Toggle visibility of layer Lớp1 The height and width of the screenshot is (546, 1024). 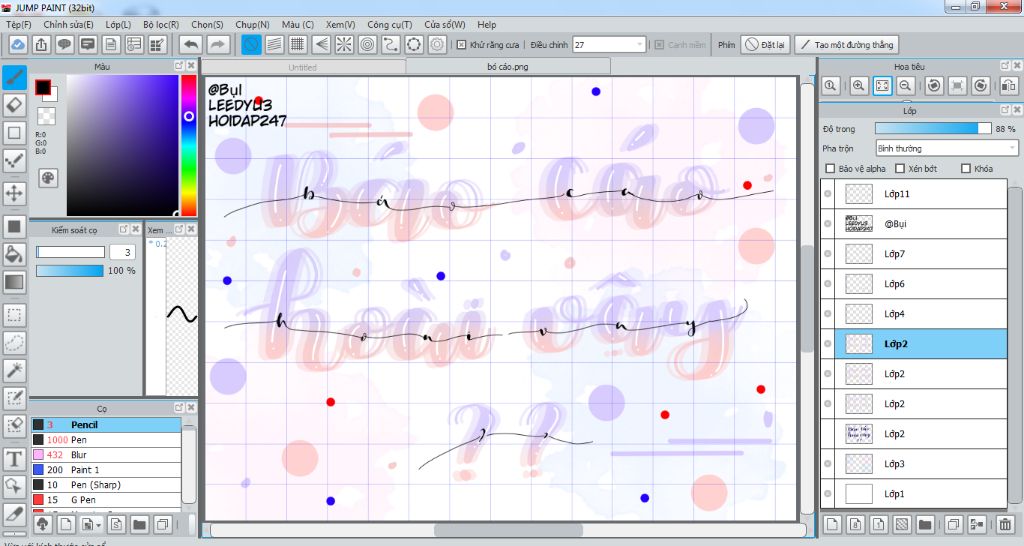827,494
